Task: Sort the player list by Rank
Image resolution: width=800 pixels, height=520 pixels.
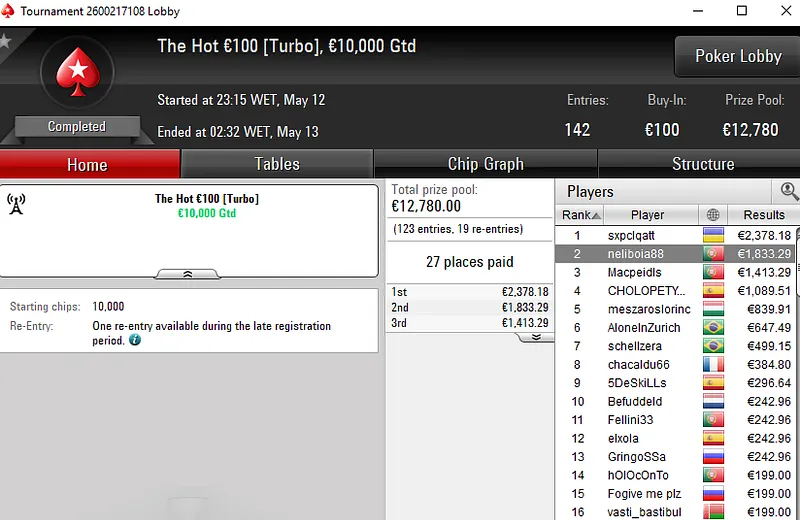Action: 580,215
